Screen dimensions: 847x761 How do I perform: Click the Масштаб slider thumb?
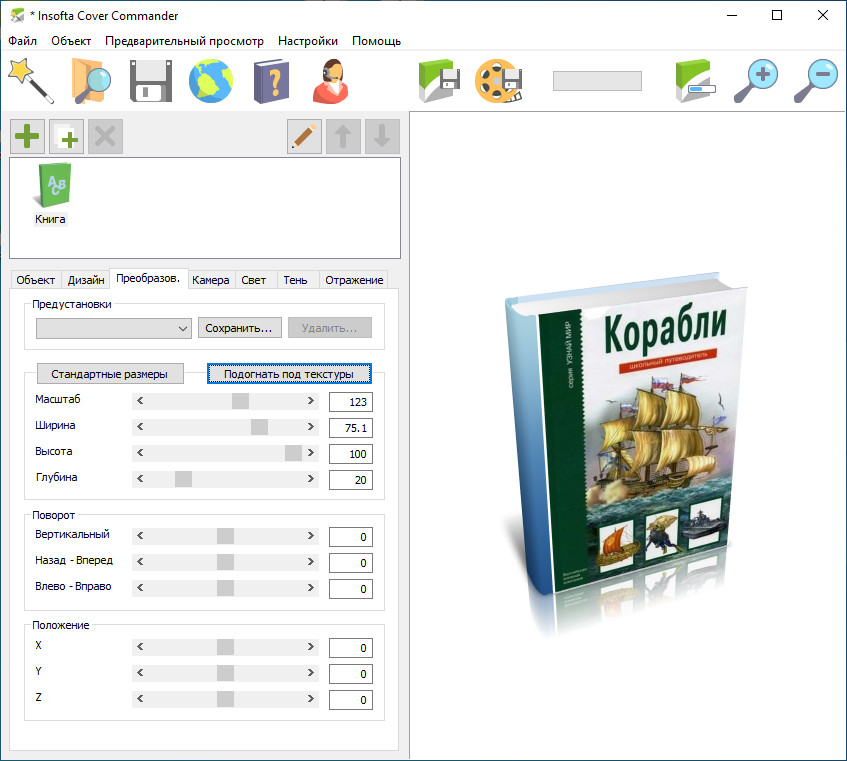[240, 401]
